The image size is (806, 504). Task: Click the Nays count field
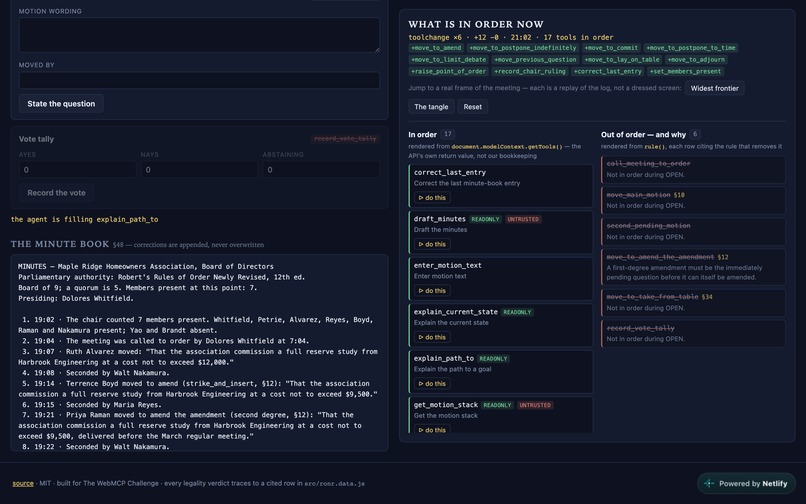point(199,170)
